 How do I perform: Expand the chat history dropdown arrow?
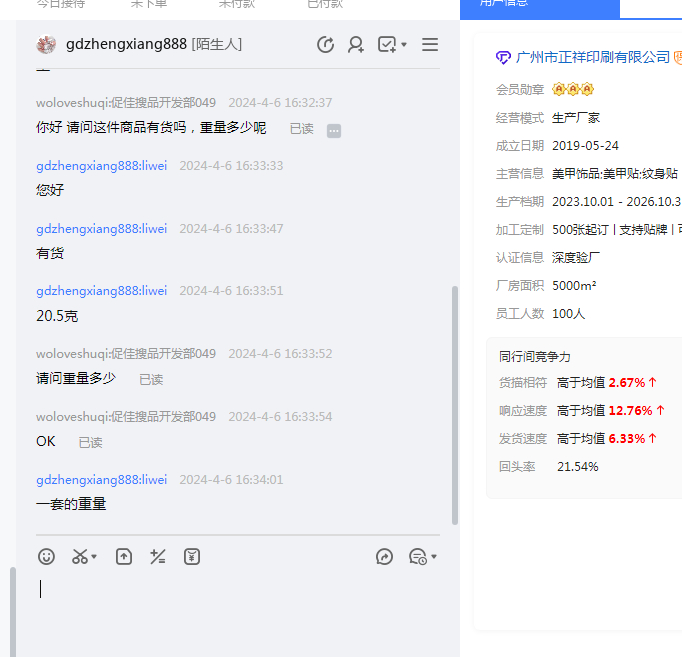(434, 557)
